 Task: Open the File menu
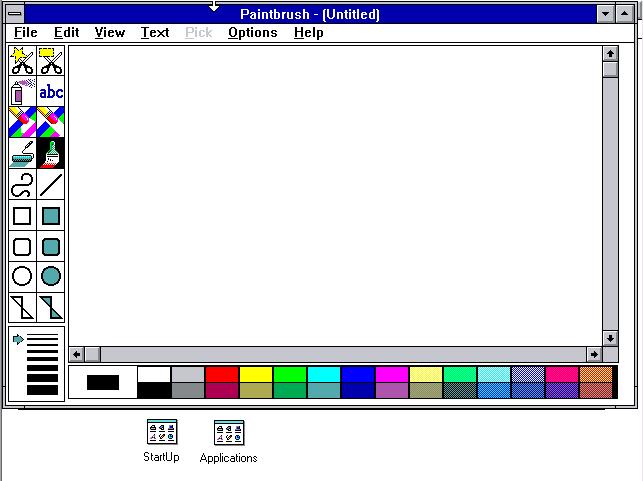[25, 32]
